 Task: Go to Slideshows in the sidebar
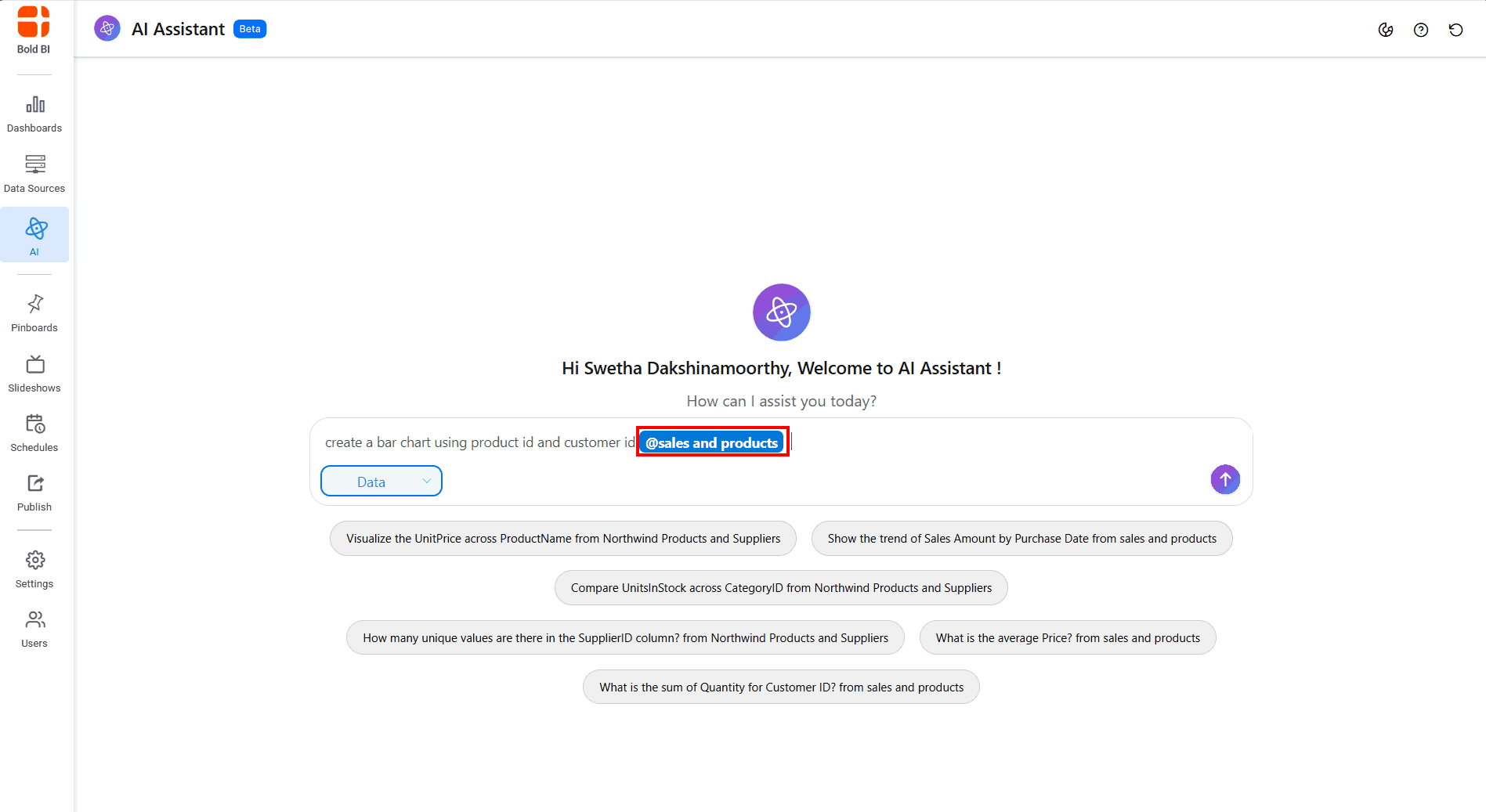coord(34,374)
